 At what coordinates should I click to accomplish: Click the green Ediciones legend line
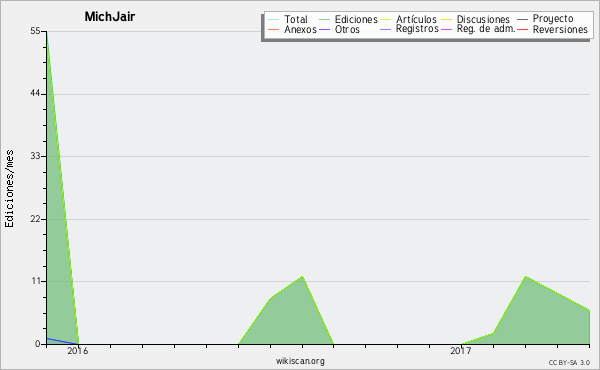click(x=324, y=20)
